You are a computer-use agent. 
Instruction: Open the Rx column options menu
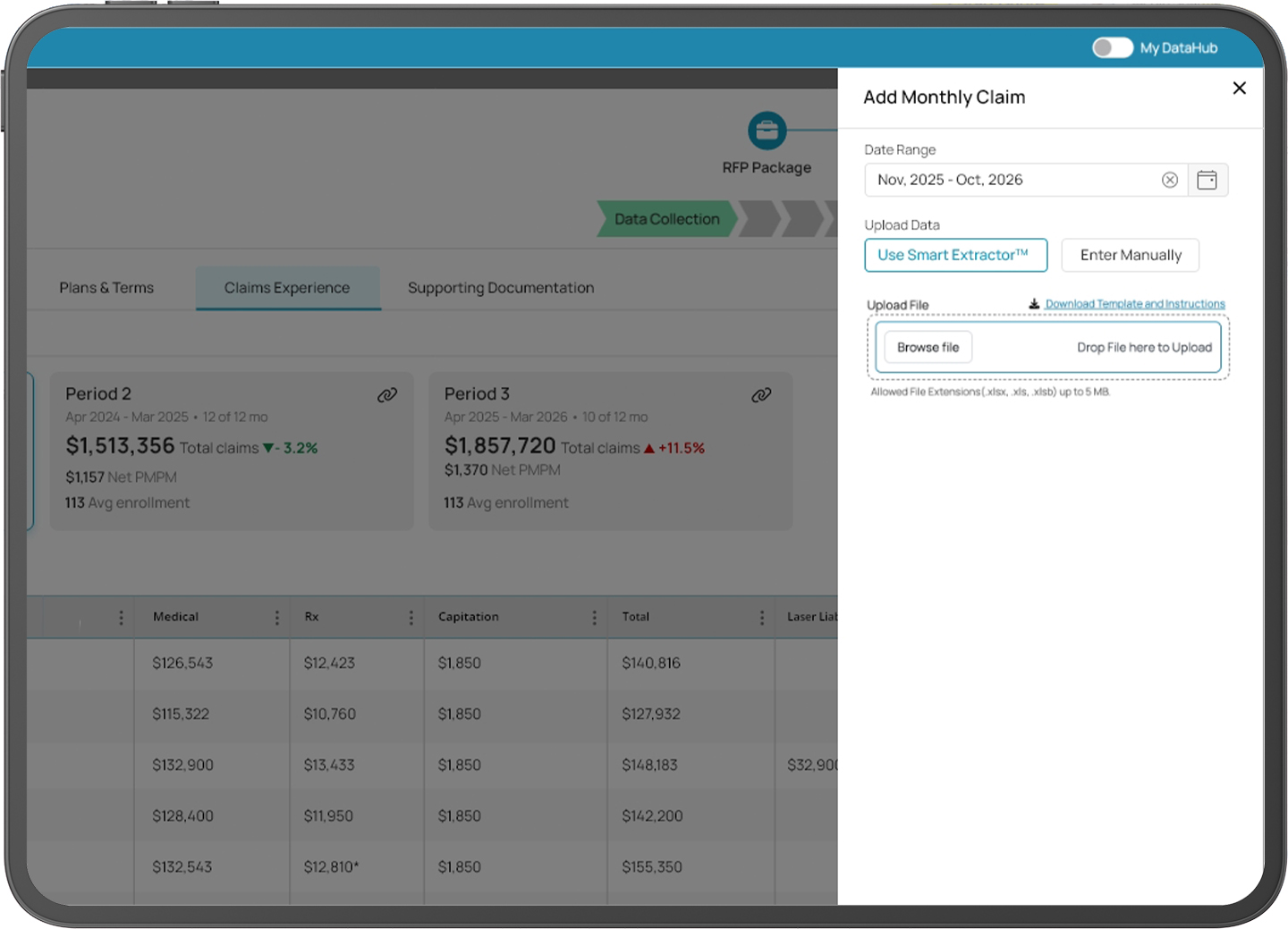coord(411,618)
